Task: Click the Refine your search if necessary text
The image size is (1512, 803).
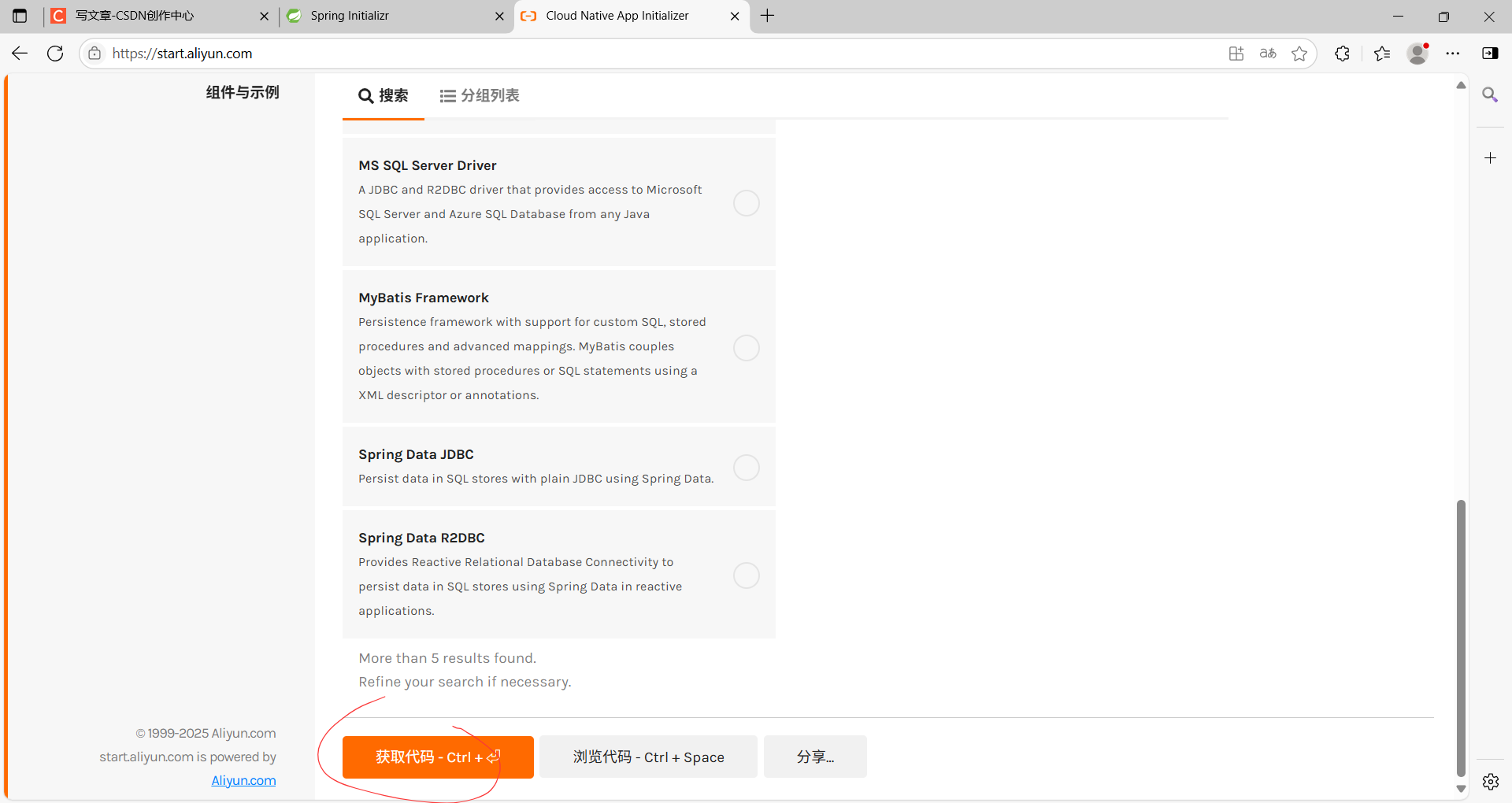Action: [465, 682]
